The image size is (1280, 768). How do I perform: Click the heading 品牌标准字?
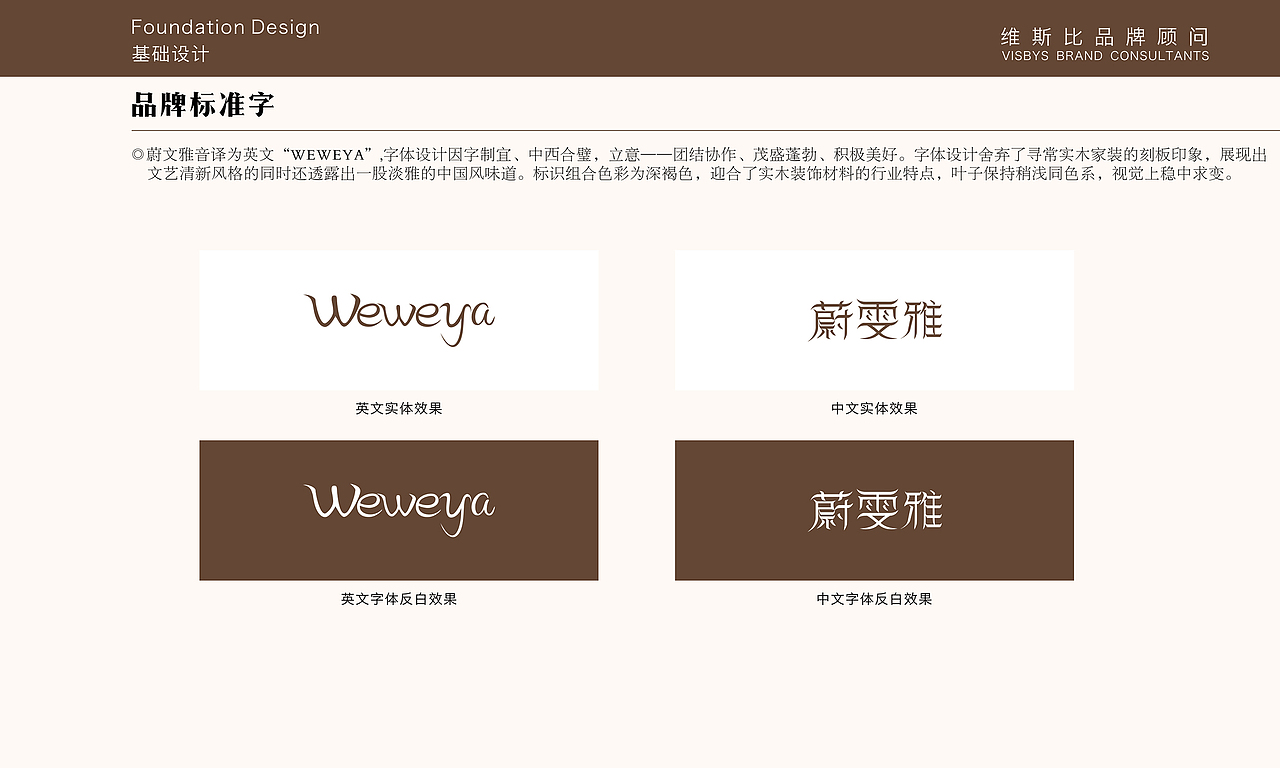coord(203,104)
